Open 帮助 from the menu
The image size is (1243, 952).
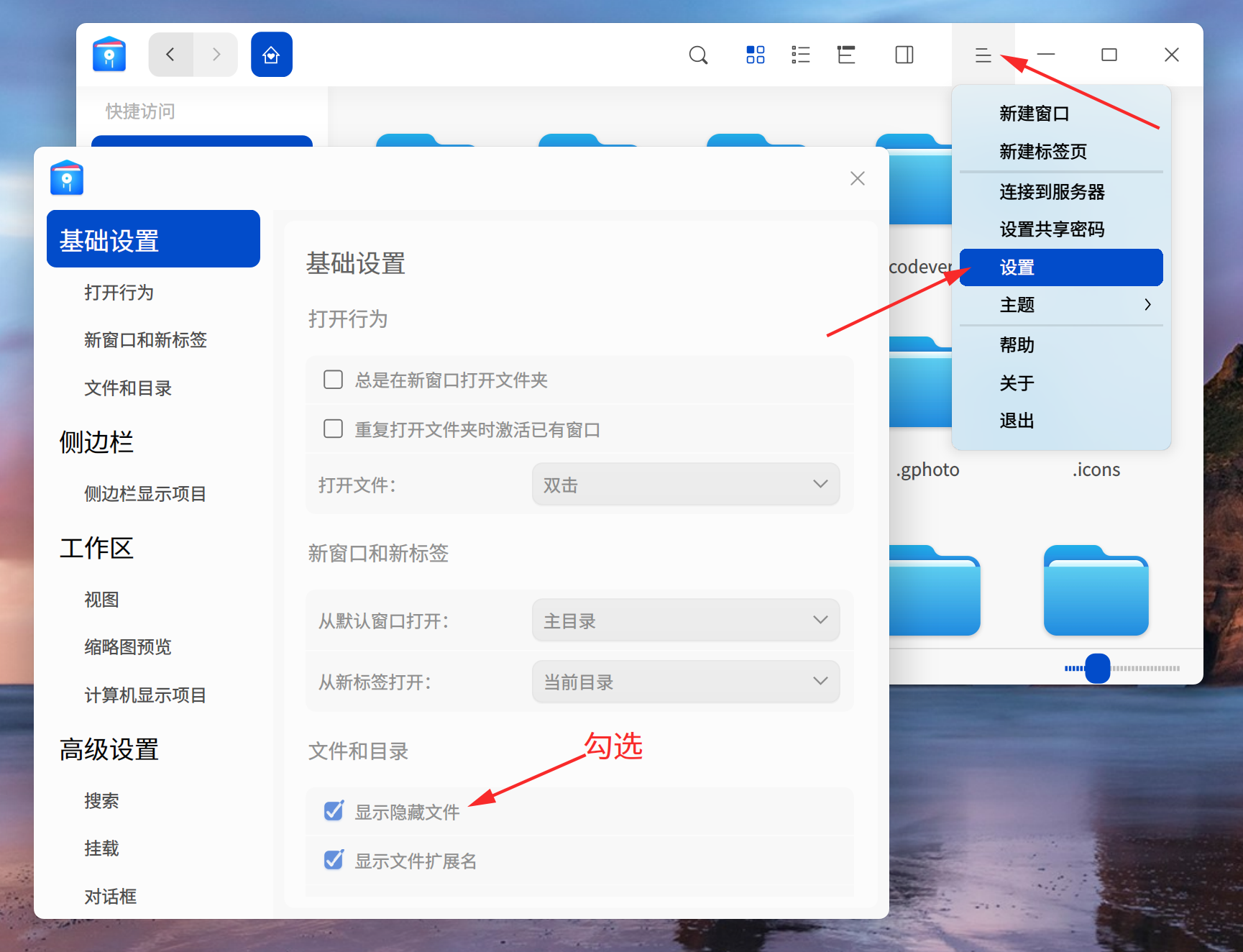click(x=1061, y=345)
